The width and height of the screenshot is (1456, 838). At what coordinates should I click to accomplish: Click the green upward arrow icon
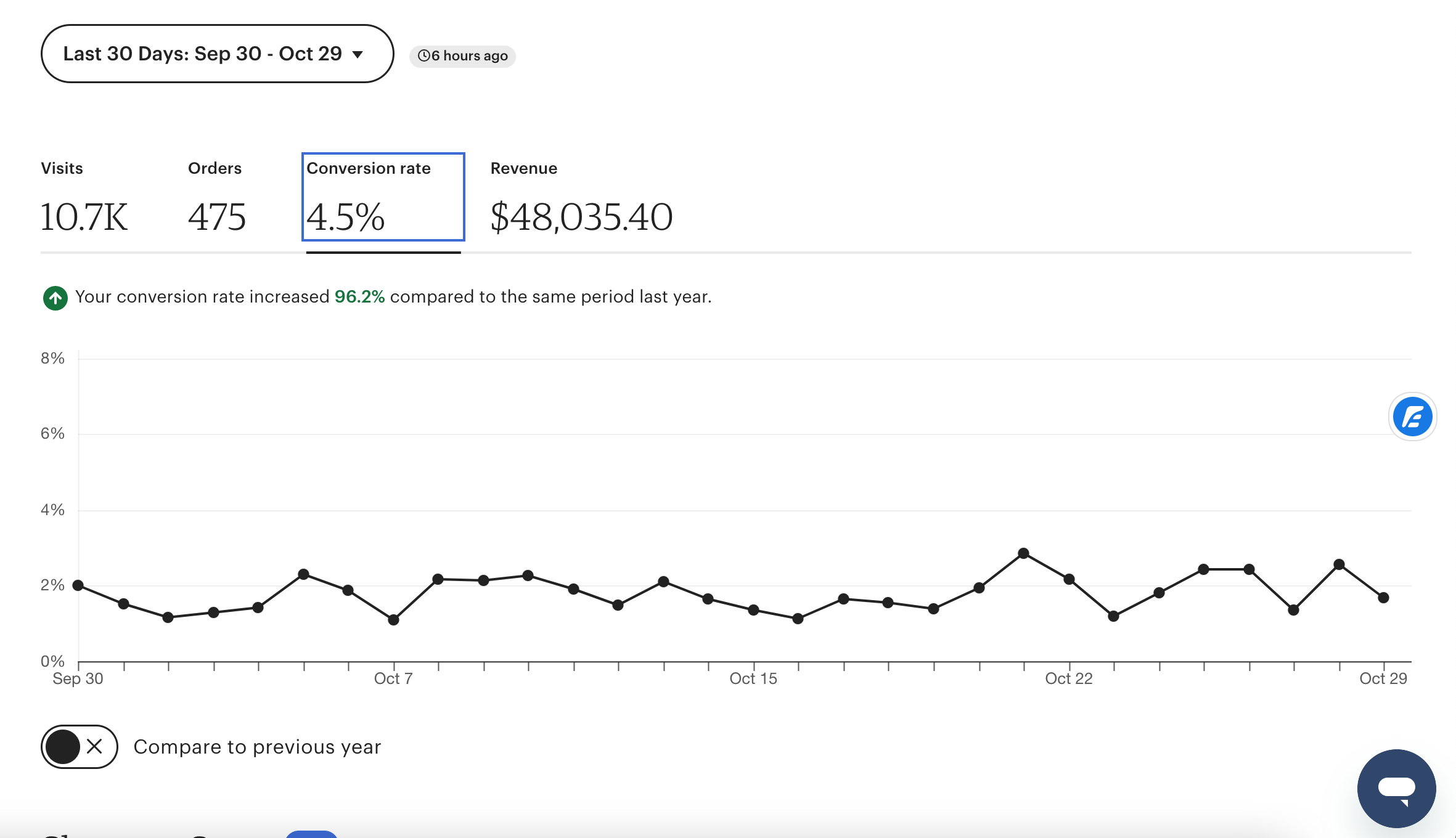[x=55, y=298]
